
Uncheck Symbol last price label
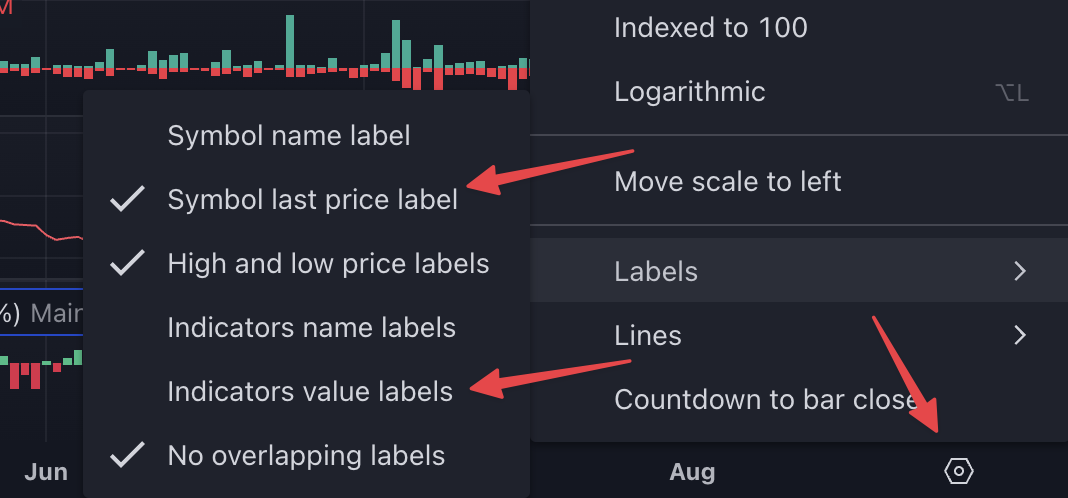[x=307, y=200]
